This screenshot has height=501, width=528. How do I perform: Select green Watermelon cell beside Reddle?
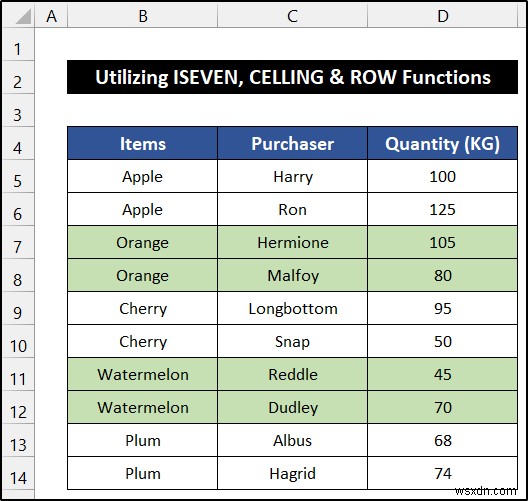(142, 374)
